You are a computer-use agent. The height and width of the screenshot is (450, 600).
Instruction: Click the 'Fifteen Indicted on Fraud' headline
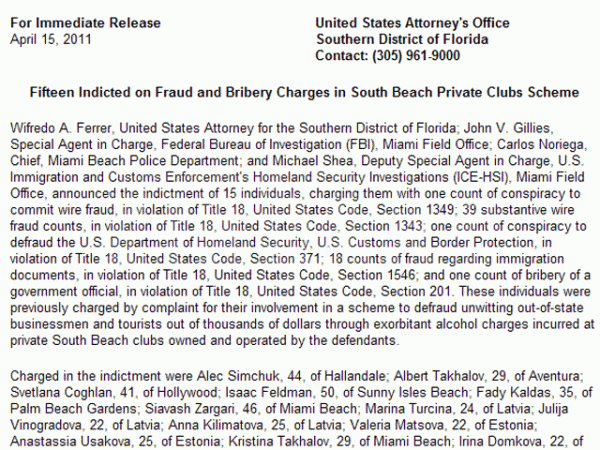(305, 93)
